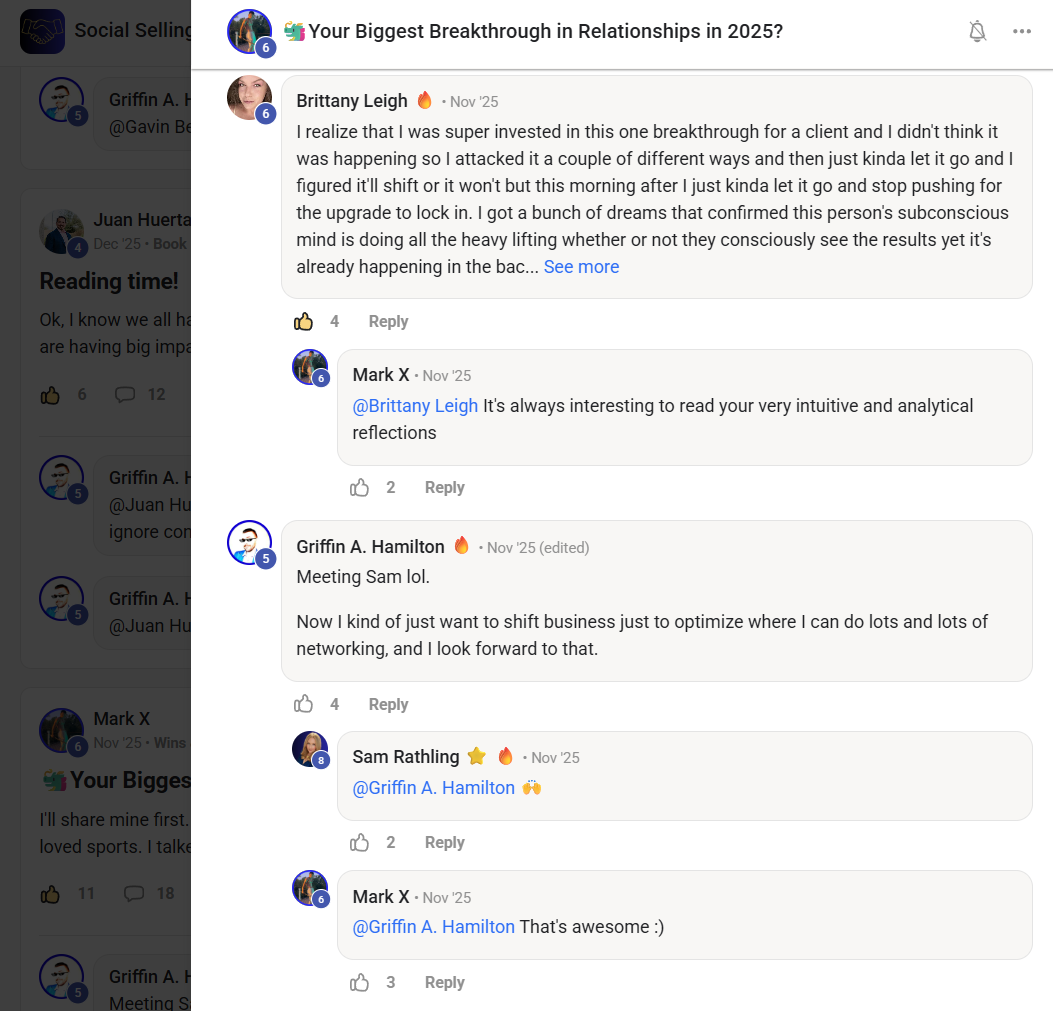
Task: Like Brittany Leigh's comment
Action: [x=304, y=322]
